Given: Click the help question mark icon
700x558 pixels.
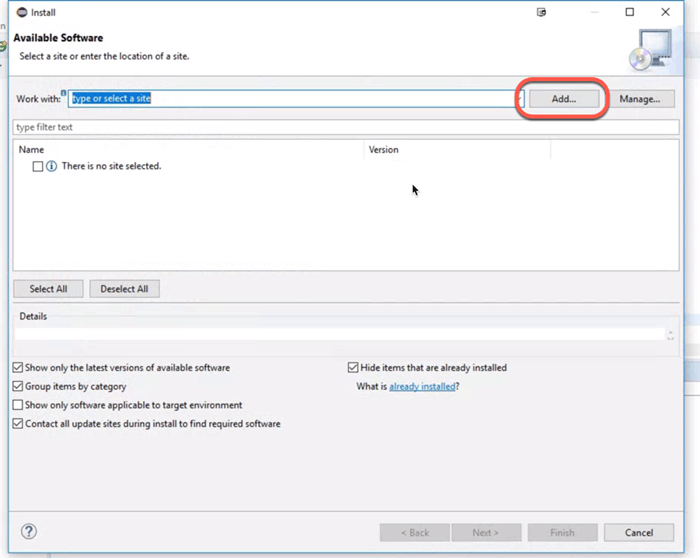Looking at the screenshot, I should click(29, 531).
